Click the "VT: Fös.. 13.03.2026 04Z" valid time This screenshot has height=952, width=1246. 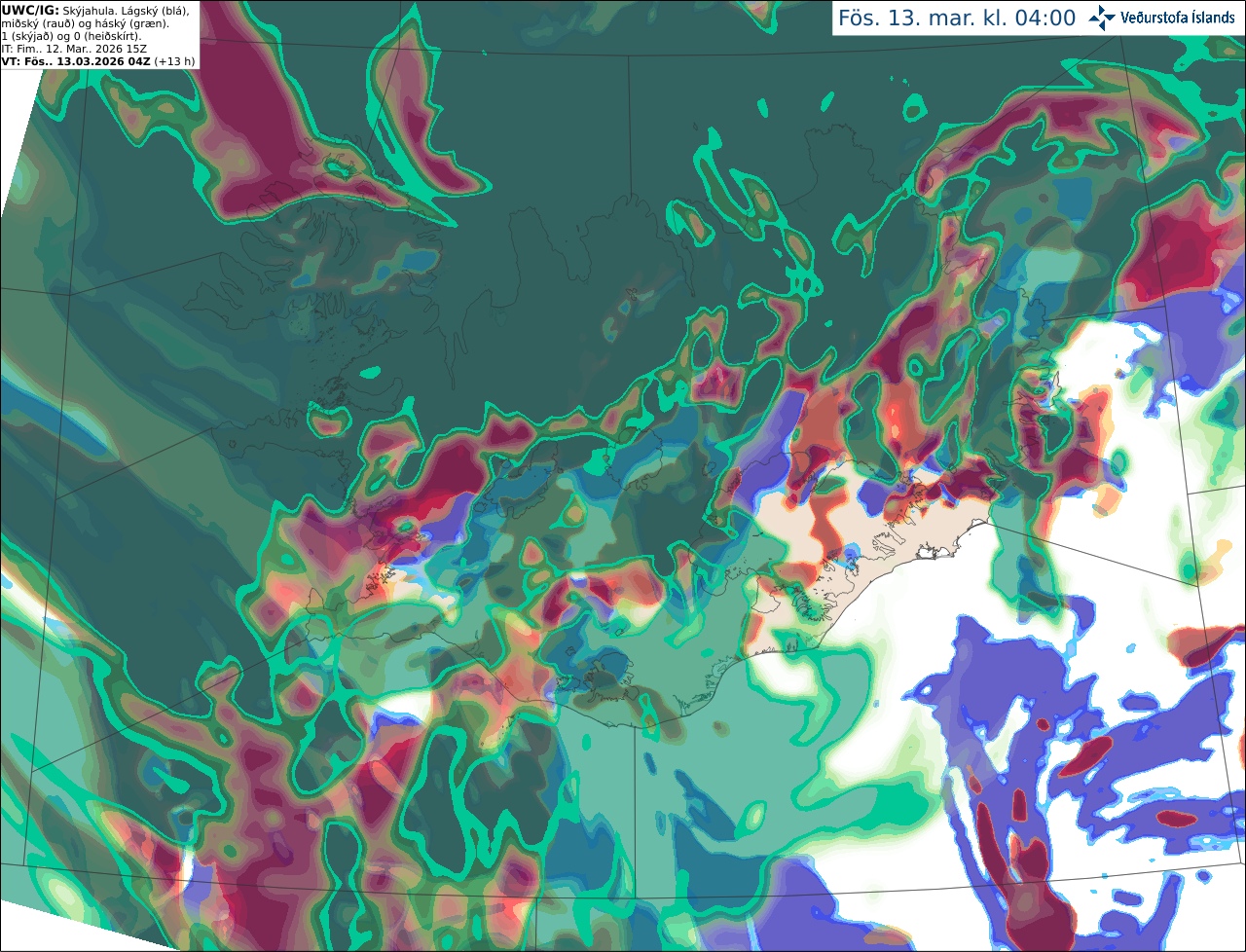76,61
